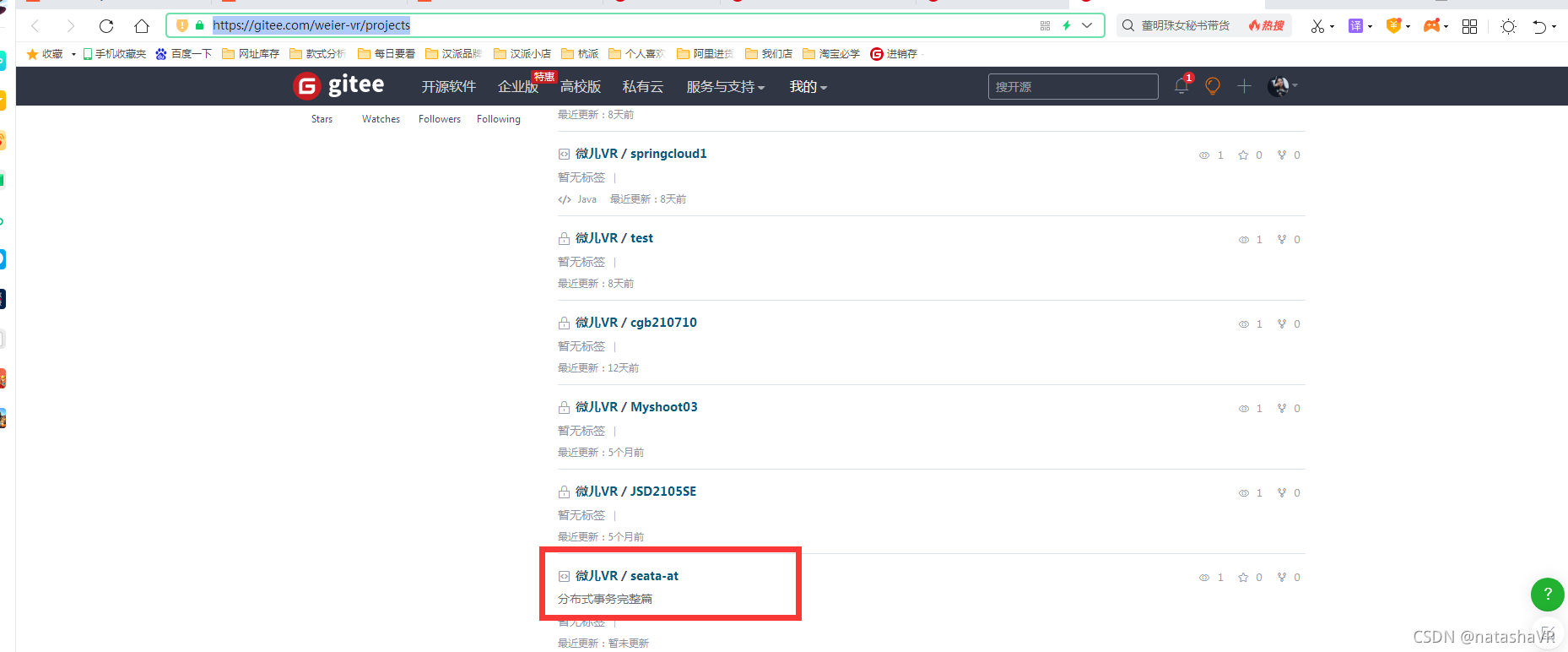Open the 杭派 bookmark folder
The height and width of the screenshot is (652, 1568).
(580, 54)
